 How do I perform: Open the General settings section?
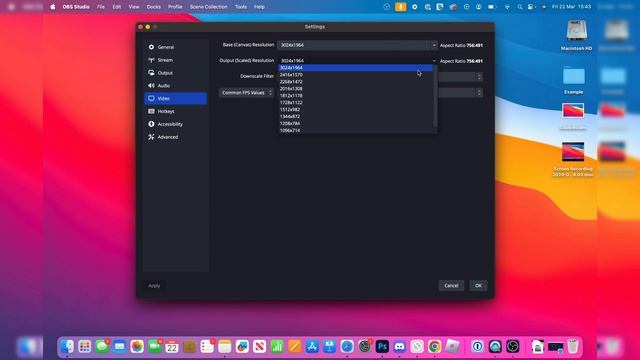pyautogui.click(x=176, y=47)
